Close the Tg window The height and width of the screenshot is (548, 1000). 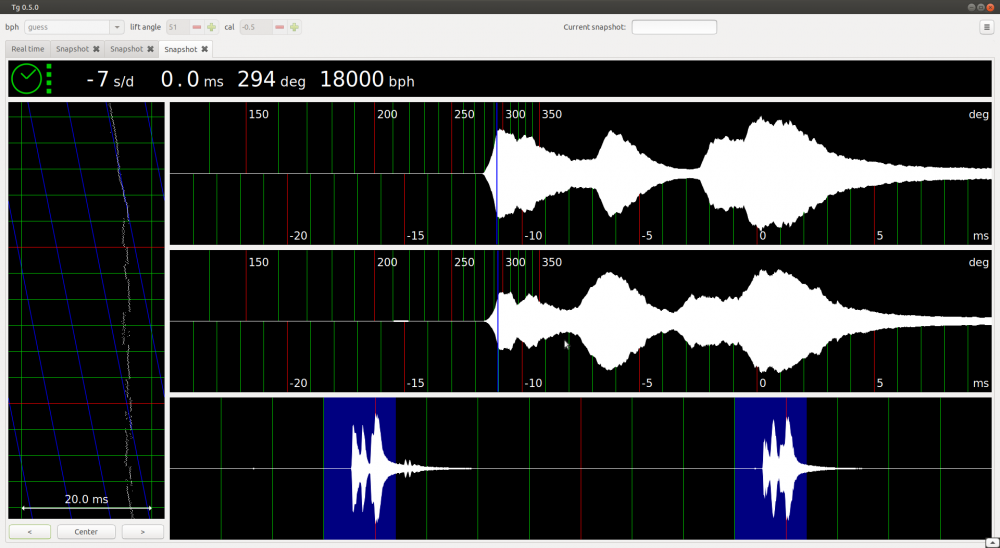click(990, 7)
